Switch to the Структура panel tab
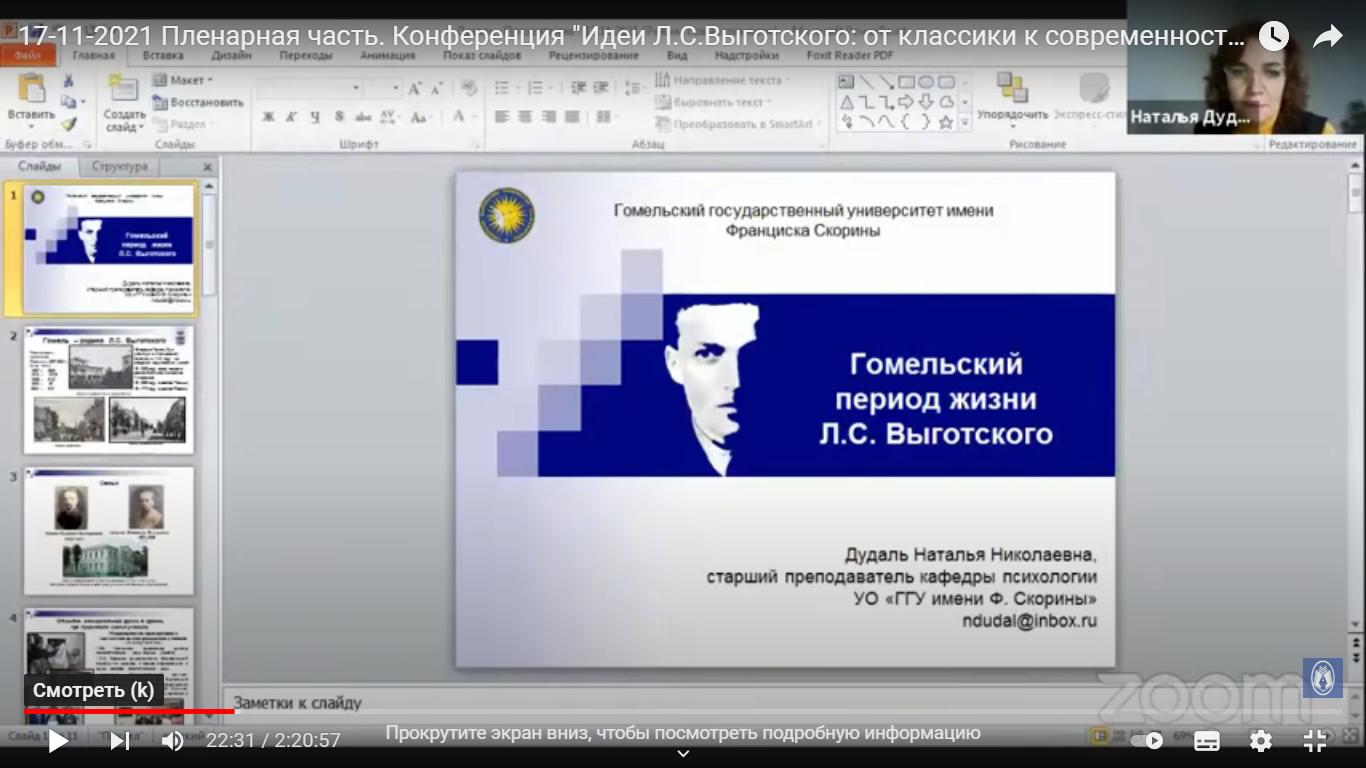The width and height of the screenshot is (1366, 768). [120, 166]
